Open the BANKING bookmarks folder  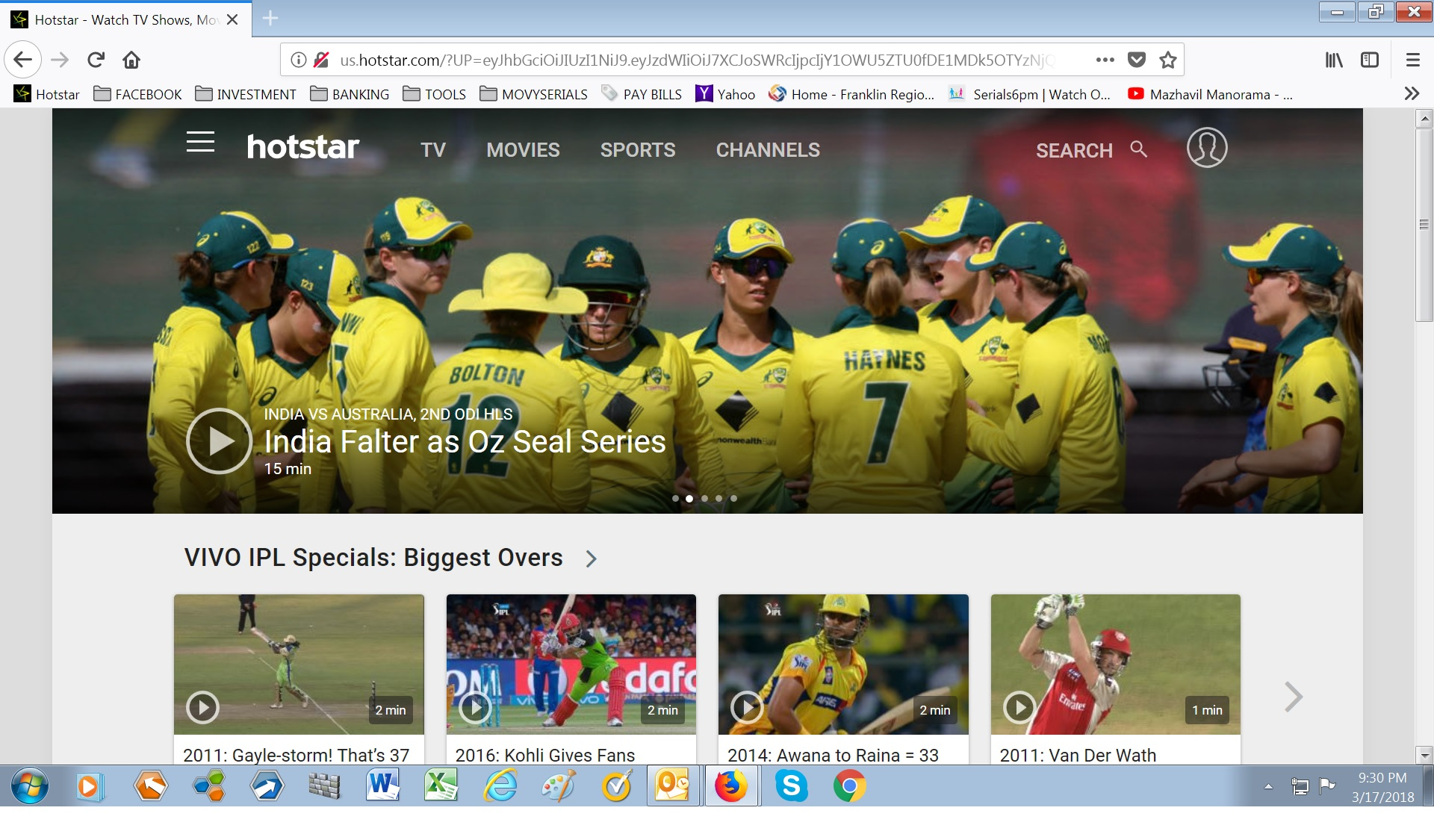click(350, 94)
